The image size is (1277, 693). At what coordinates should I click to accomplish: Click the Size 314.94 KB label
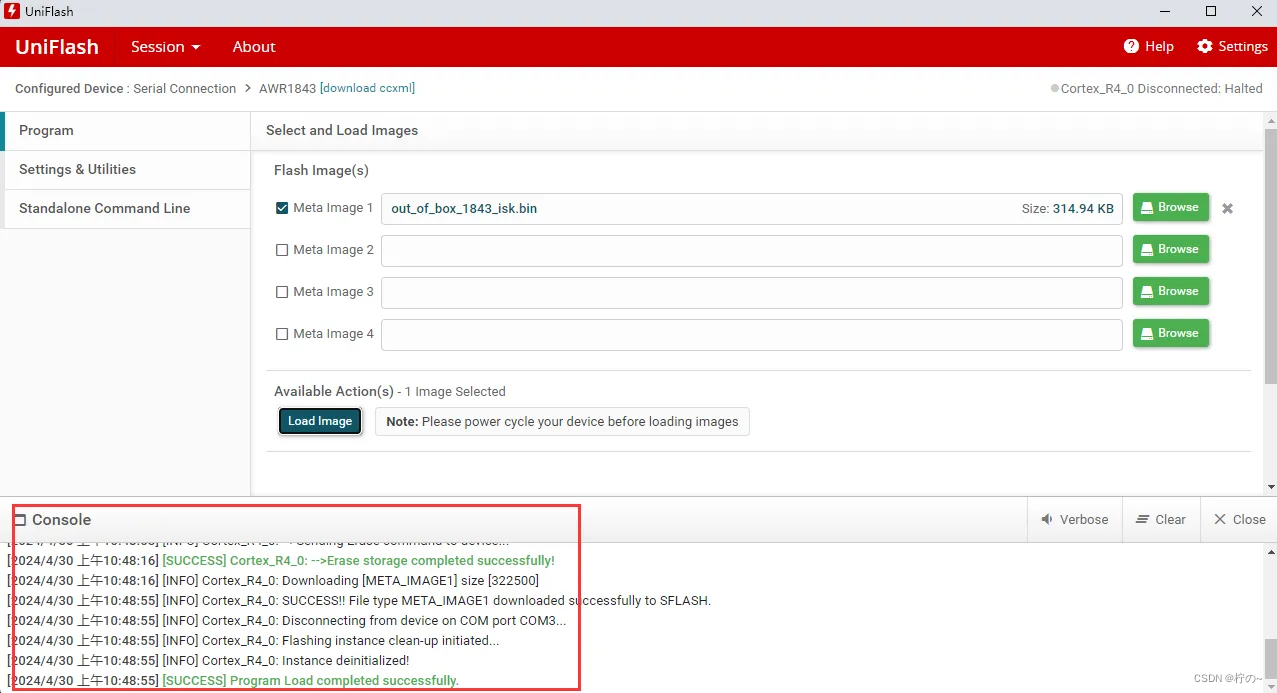[1067, 209]
